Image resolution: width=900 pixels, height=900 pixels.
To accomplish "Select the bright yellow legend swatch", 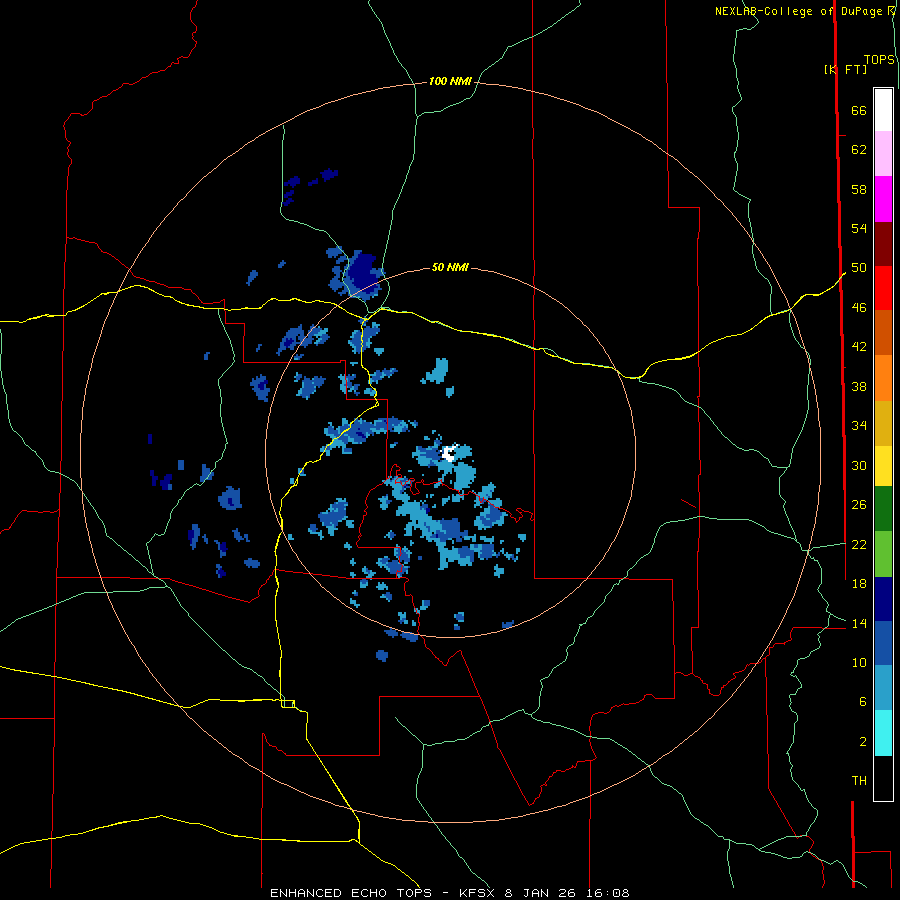I will click(883, 466).
